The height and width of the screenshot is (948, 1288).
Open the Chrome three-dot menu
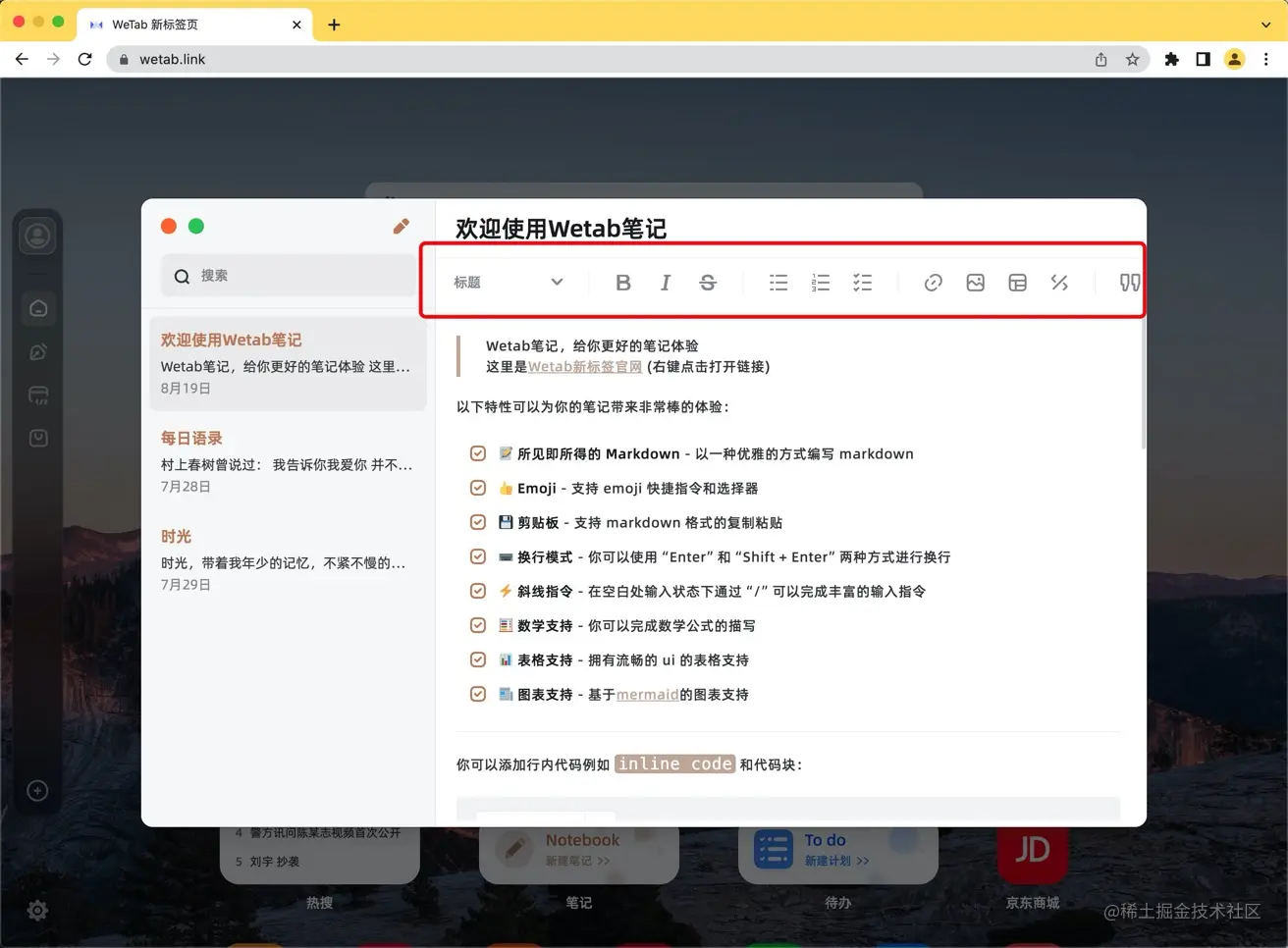(x=1266, y=60)
